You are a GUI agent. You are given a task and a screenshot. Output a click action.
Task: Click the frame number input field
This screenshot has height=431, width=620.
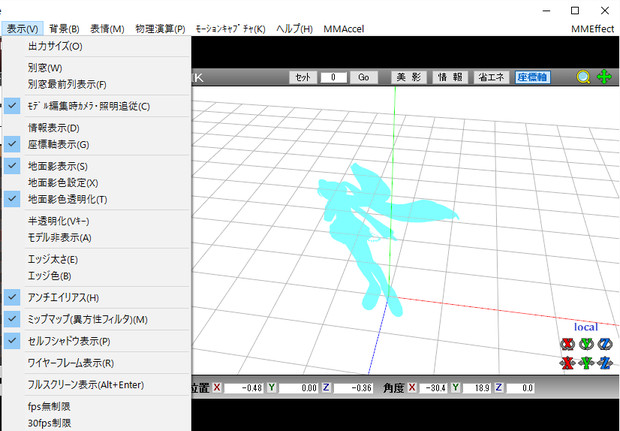(333, 77)
